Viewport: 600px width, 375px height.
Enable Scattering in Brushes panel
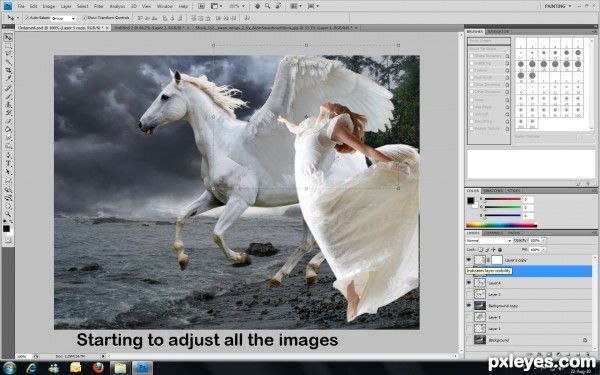tap(472, 63)
